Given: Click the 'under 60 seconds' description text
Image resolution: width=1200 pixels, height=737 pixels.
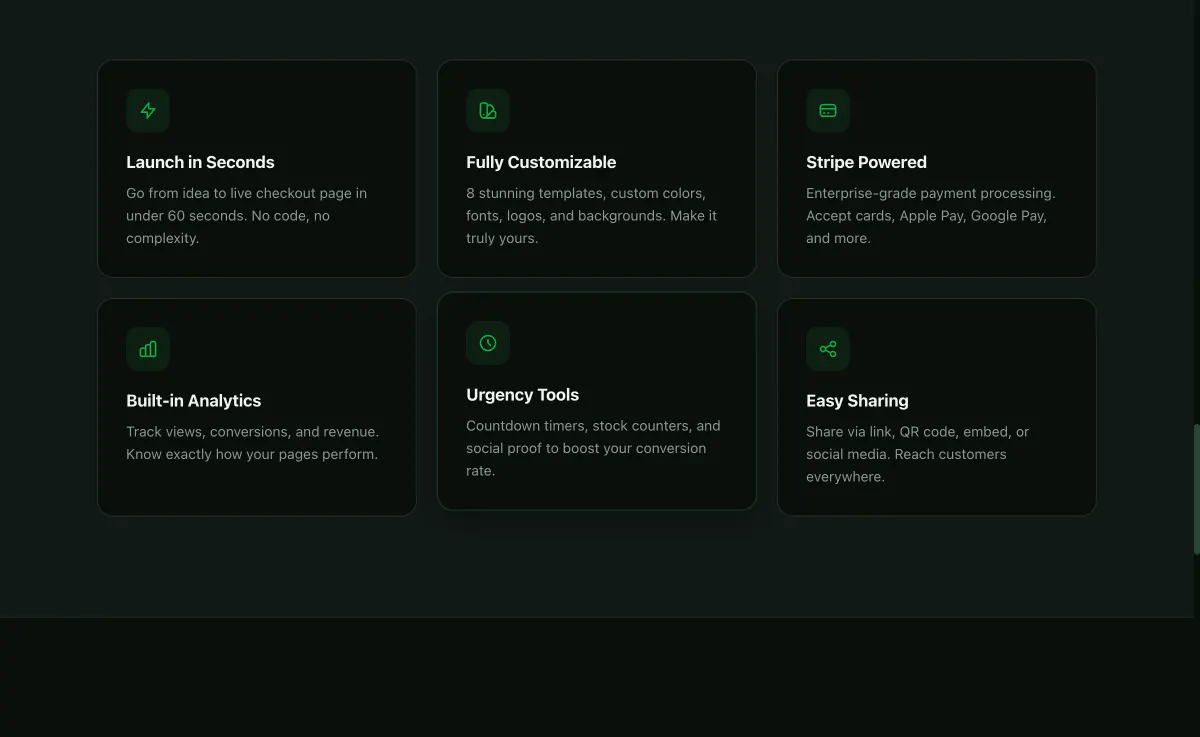Looking at the screenshot, I should (x=246, y=215).
